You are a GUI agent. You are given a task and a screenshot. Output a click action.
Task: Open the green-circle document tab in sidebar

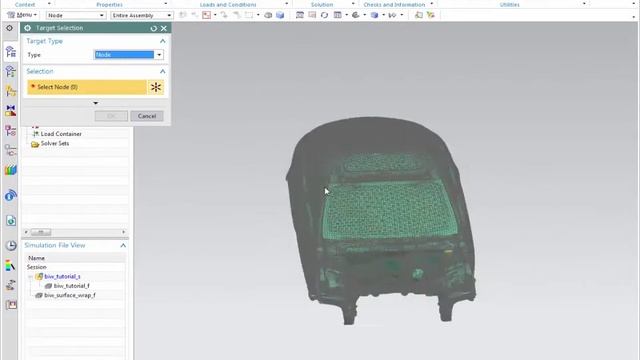pos(11,221)
